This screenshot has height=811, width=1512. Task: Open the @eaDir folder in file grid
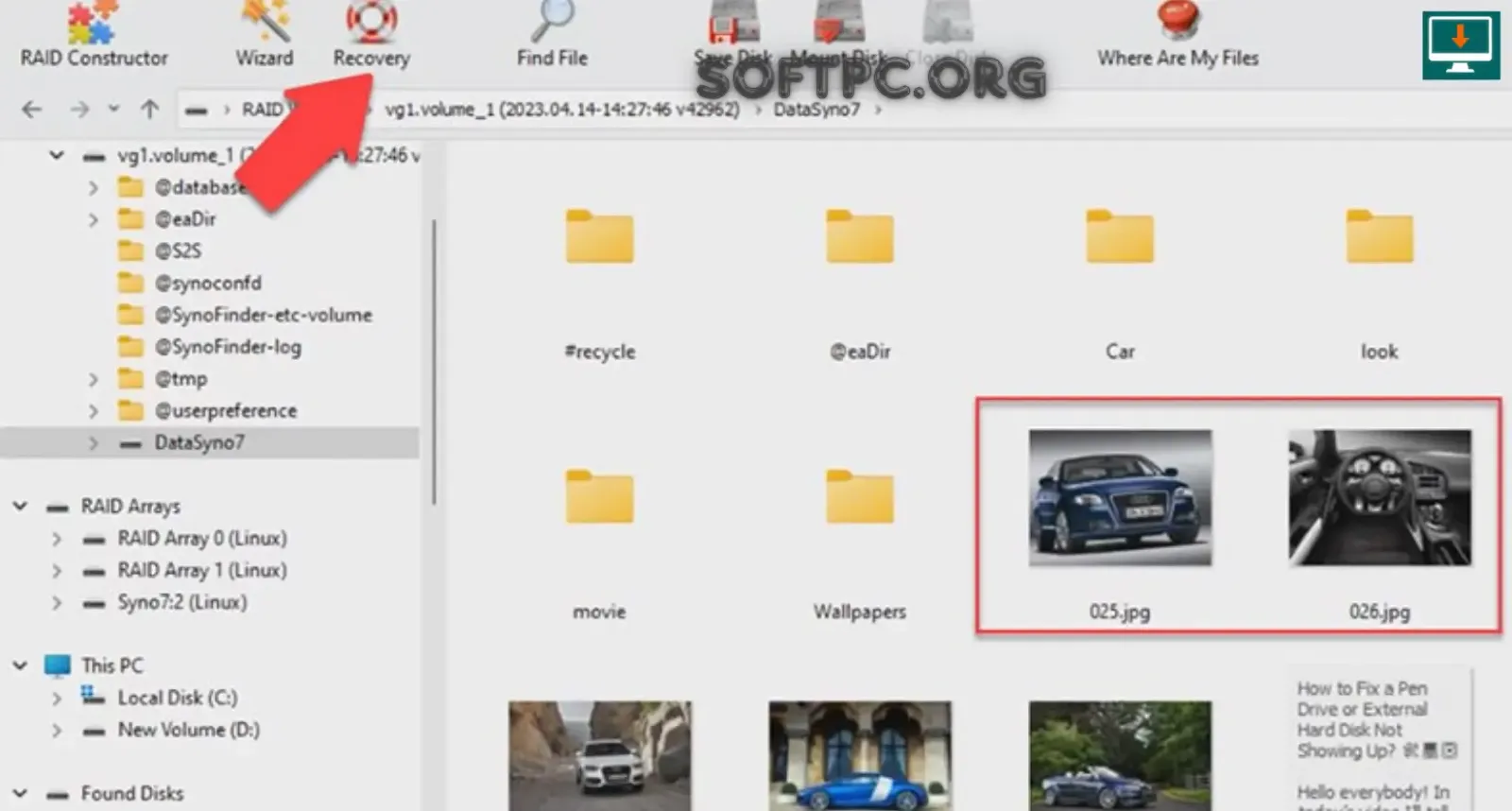pos(860,285)
